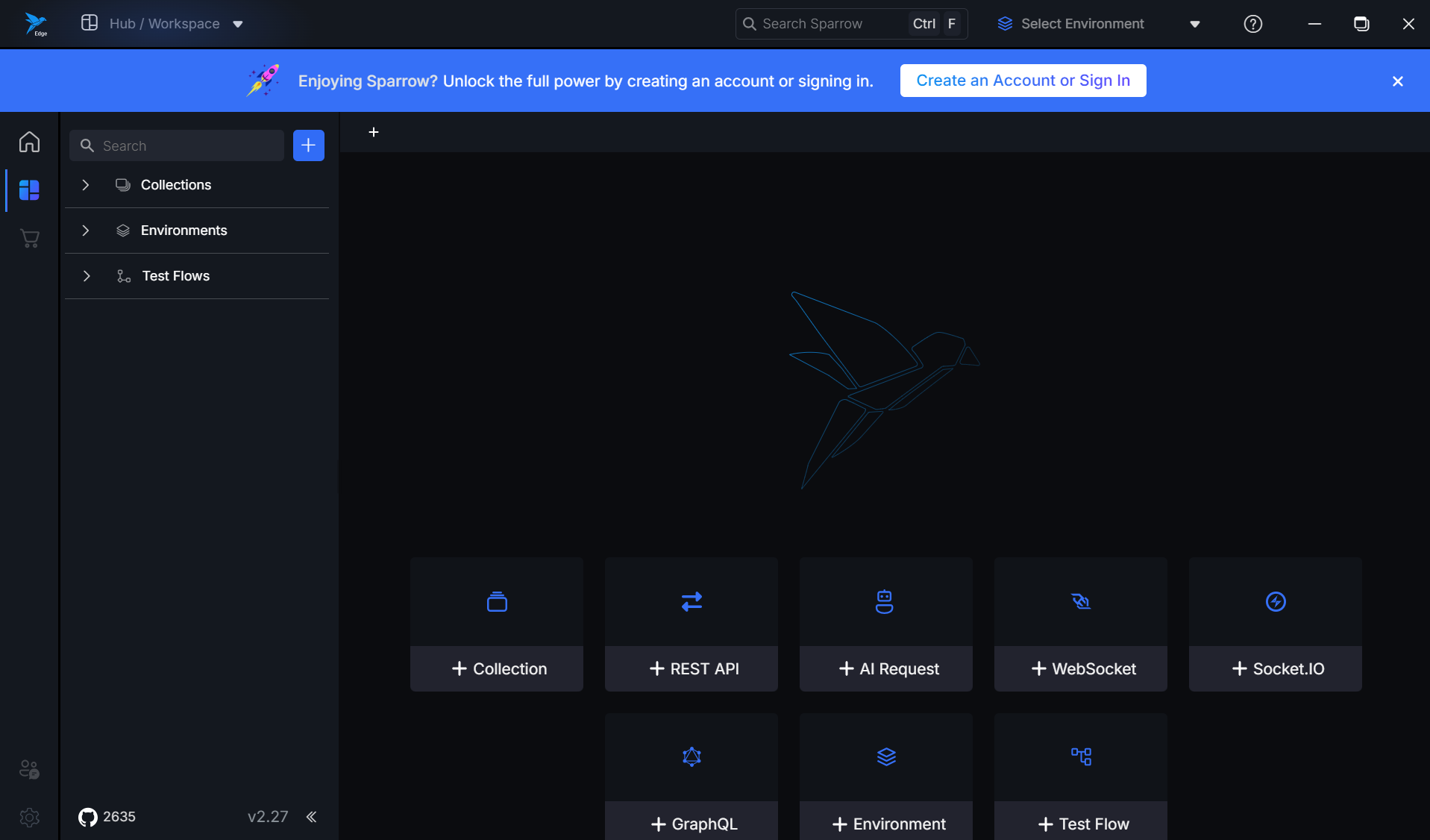Expand the Collections tree chevron
Screen dimensions: 1430x840
(86, 185)
